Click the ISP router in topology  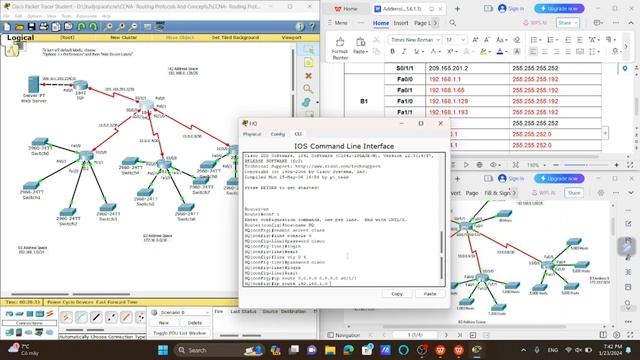point(80,86)
